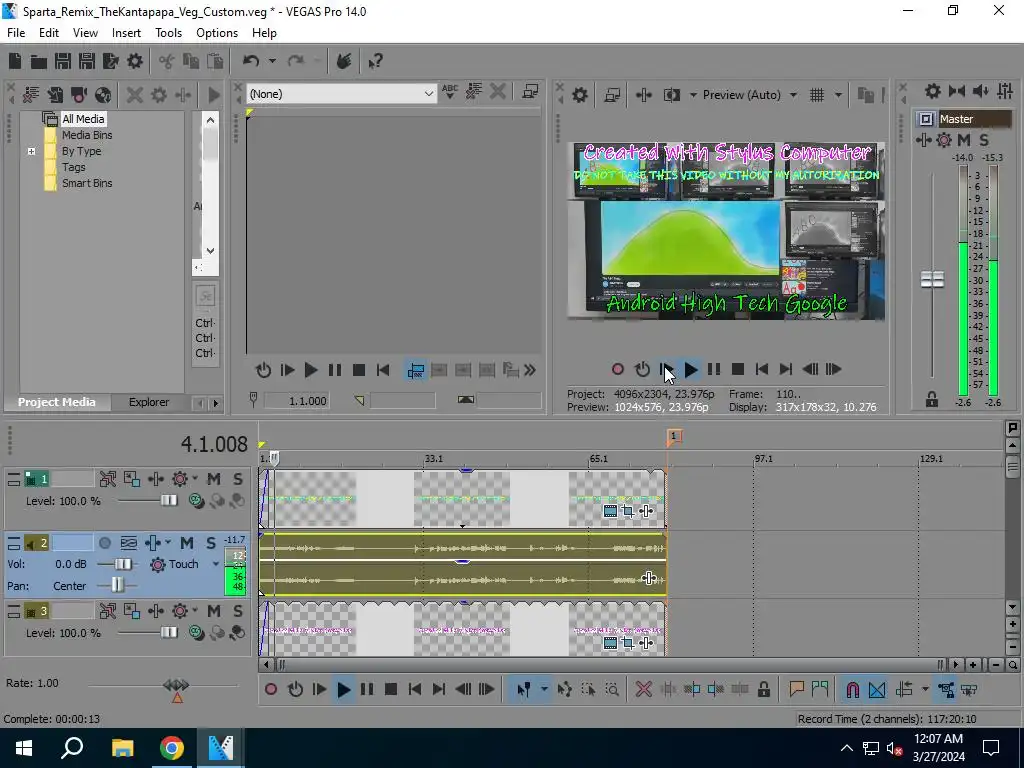Adjust the Master volume fader
Viewport: 1024px width, 768px height.
coord(932,280)
